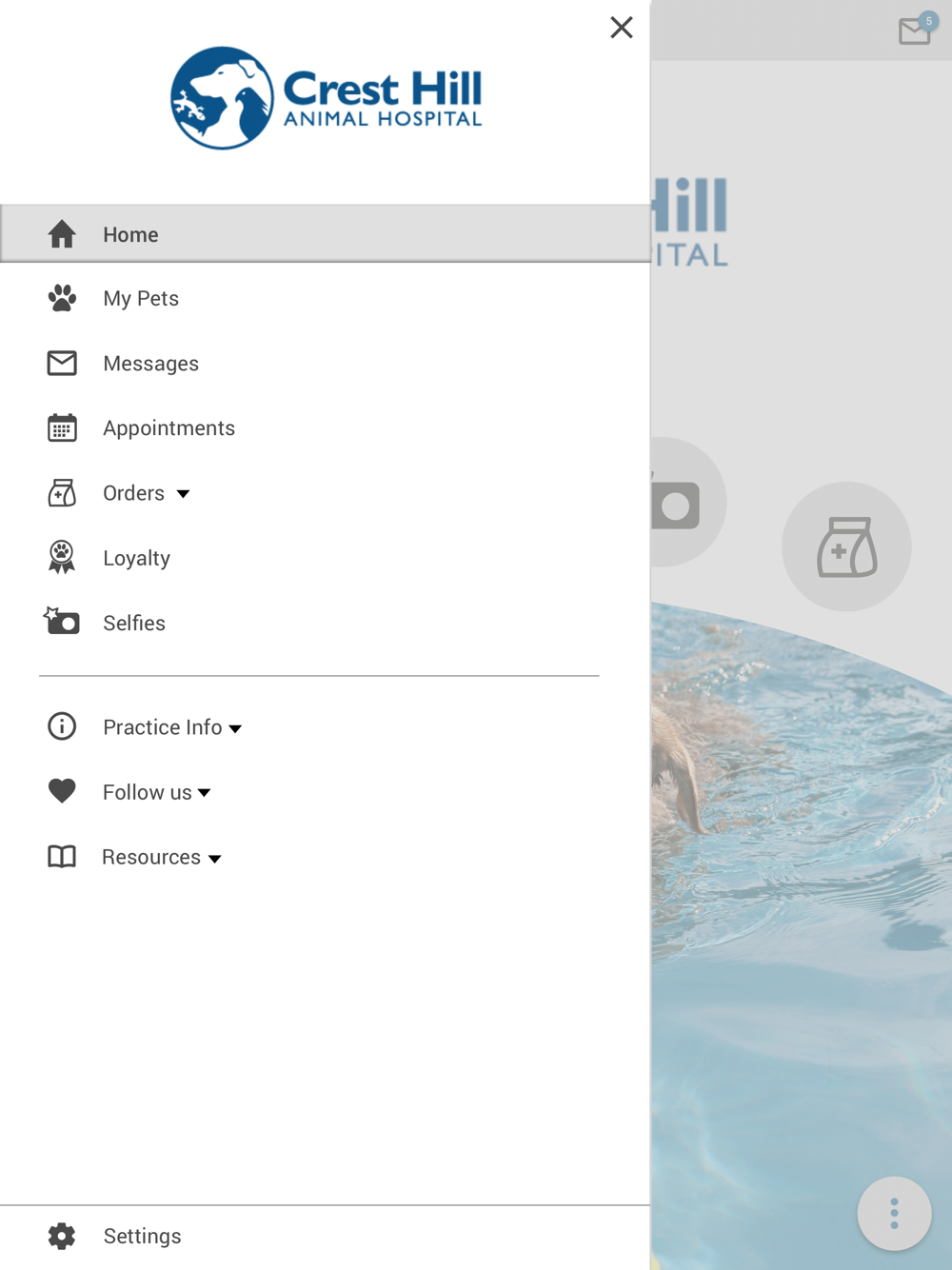Click the Practice Info circle-i icon
952x1270 pixels.
pos(62,726)
